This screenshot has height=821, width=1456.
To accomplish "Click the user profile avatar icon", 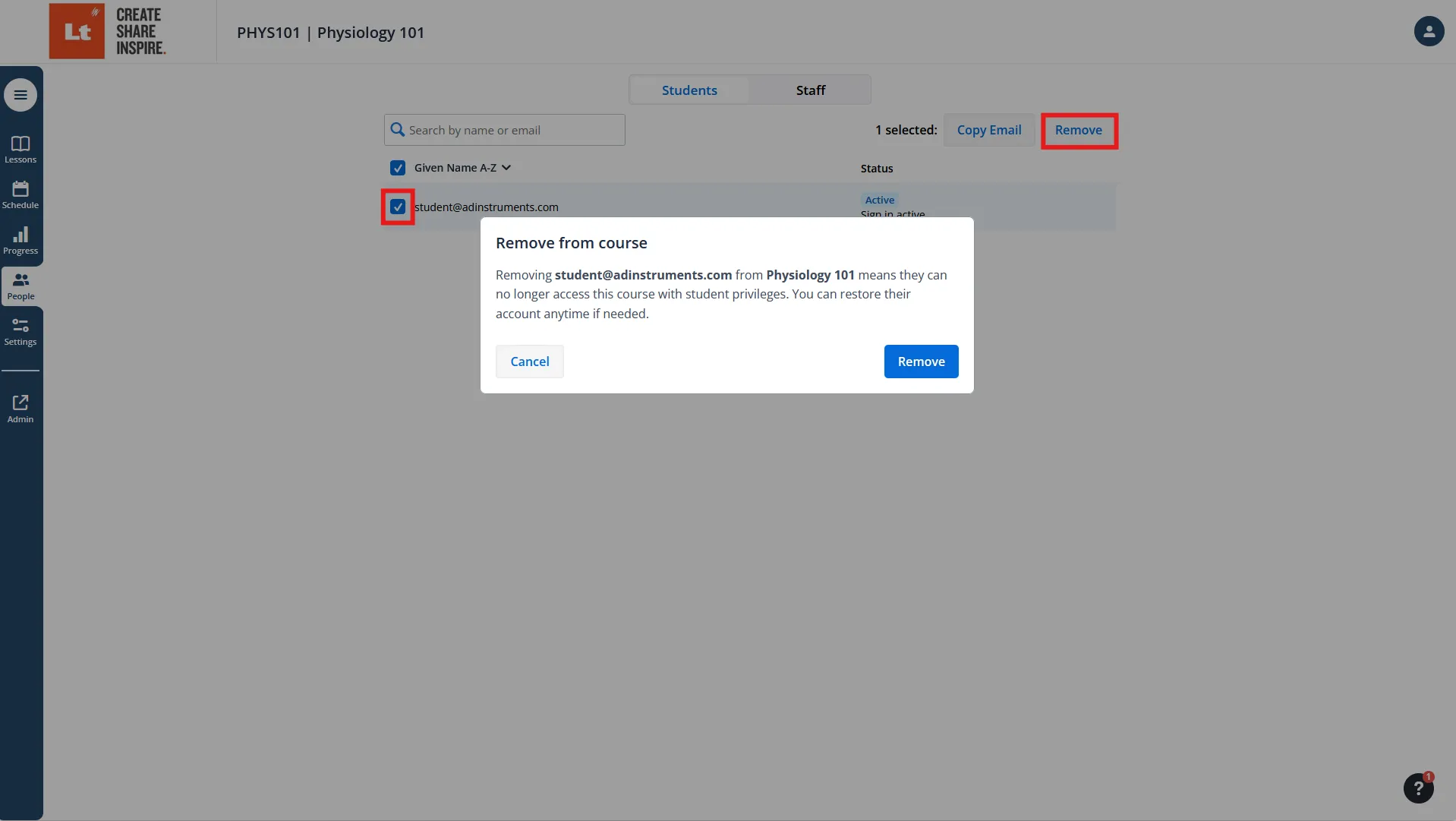I will pos(1429,31).
